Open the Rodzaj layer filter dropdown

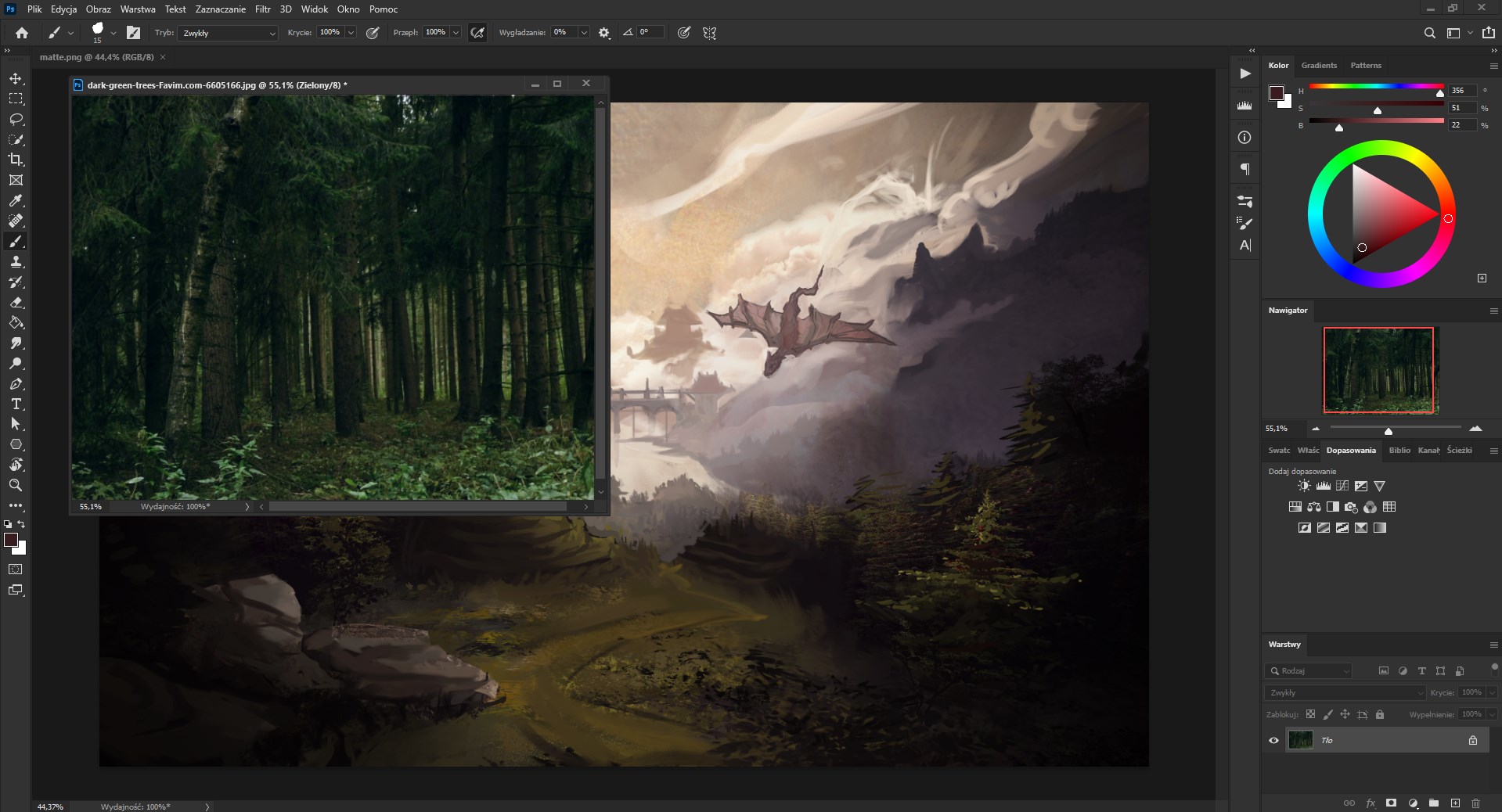(1308, 670)
